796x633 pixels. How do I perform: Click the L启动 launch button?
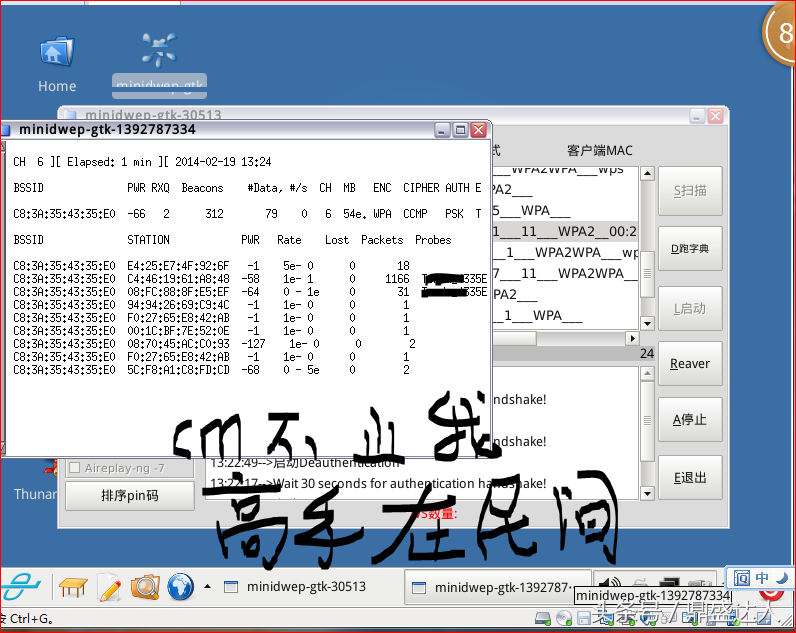pos(690,309)
